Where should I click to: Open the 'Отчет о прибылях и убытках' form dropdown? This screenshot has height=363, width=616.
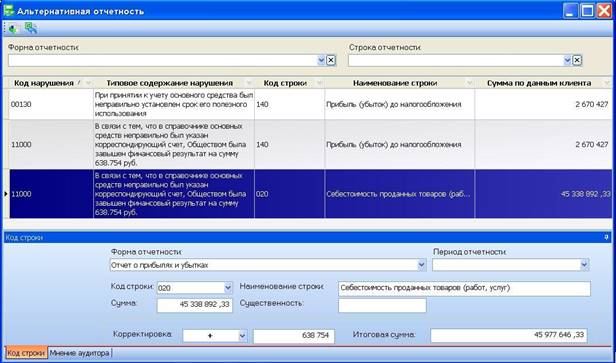click(422, 265)
